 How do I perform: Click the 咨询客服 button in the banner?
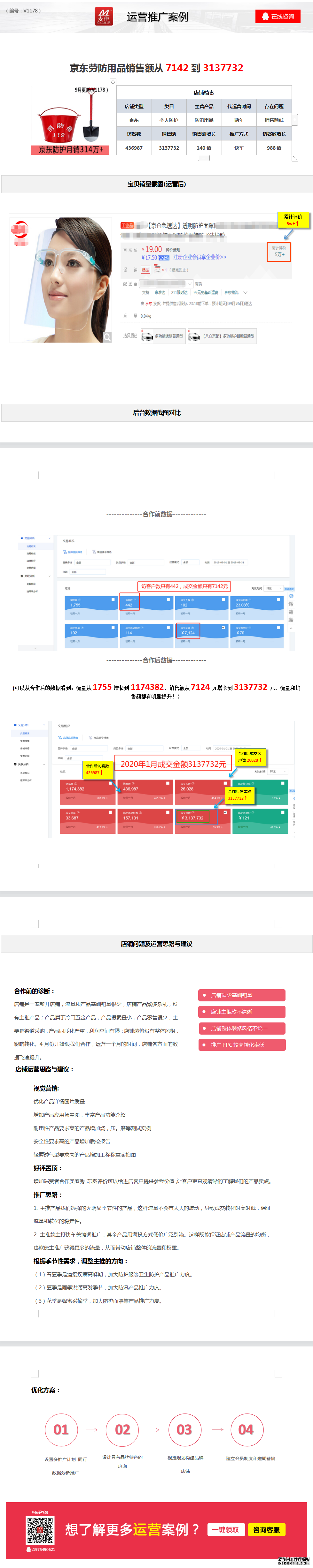click(267, 1530)
